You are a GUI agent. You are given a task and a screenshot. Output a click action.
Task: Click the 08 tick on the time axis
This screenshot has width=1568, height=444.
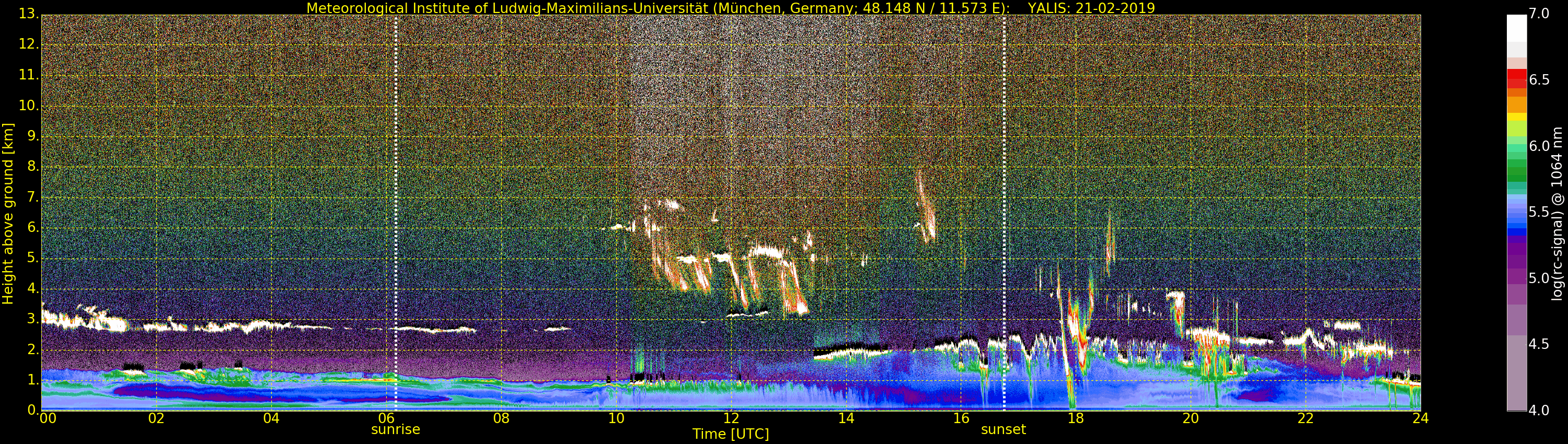(501, 418)
